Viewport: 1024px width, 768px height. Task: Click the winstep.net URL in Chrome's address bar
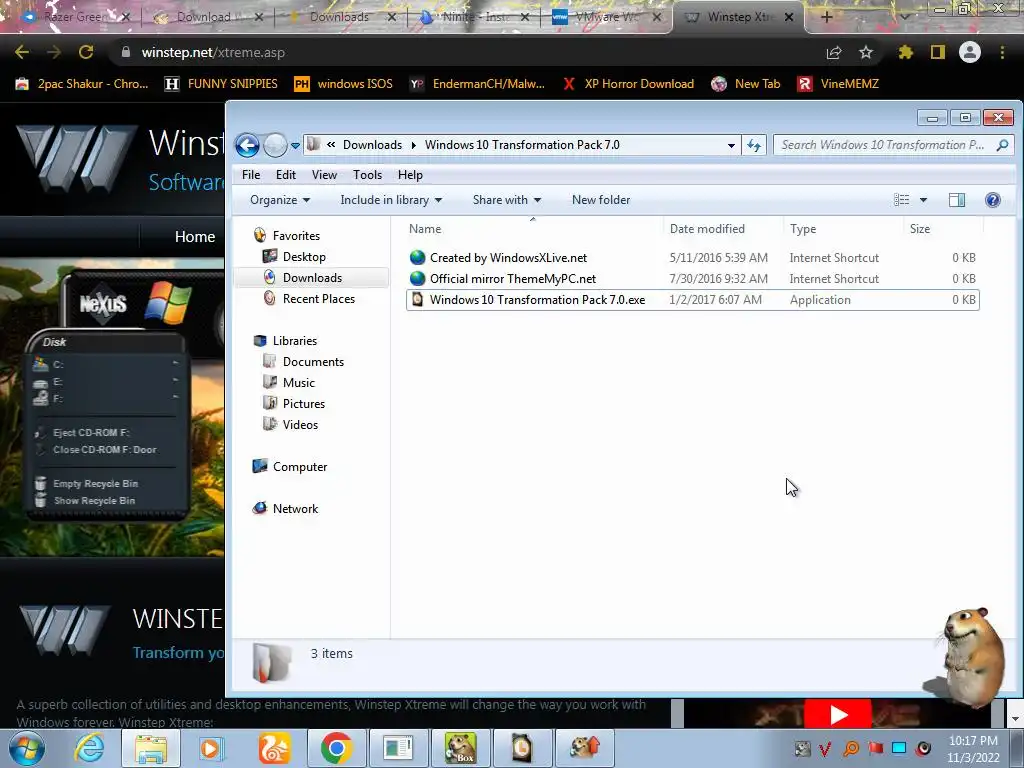(213, 52)
